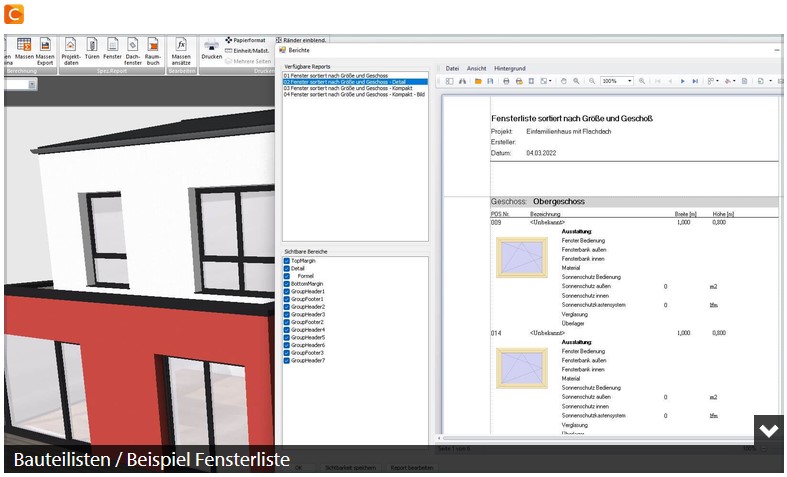
Task: Open the Hintergrund menu
Action: 510,68
